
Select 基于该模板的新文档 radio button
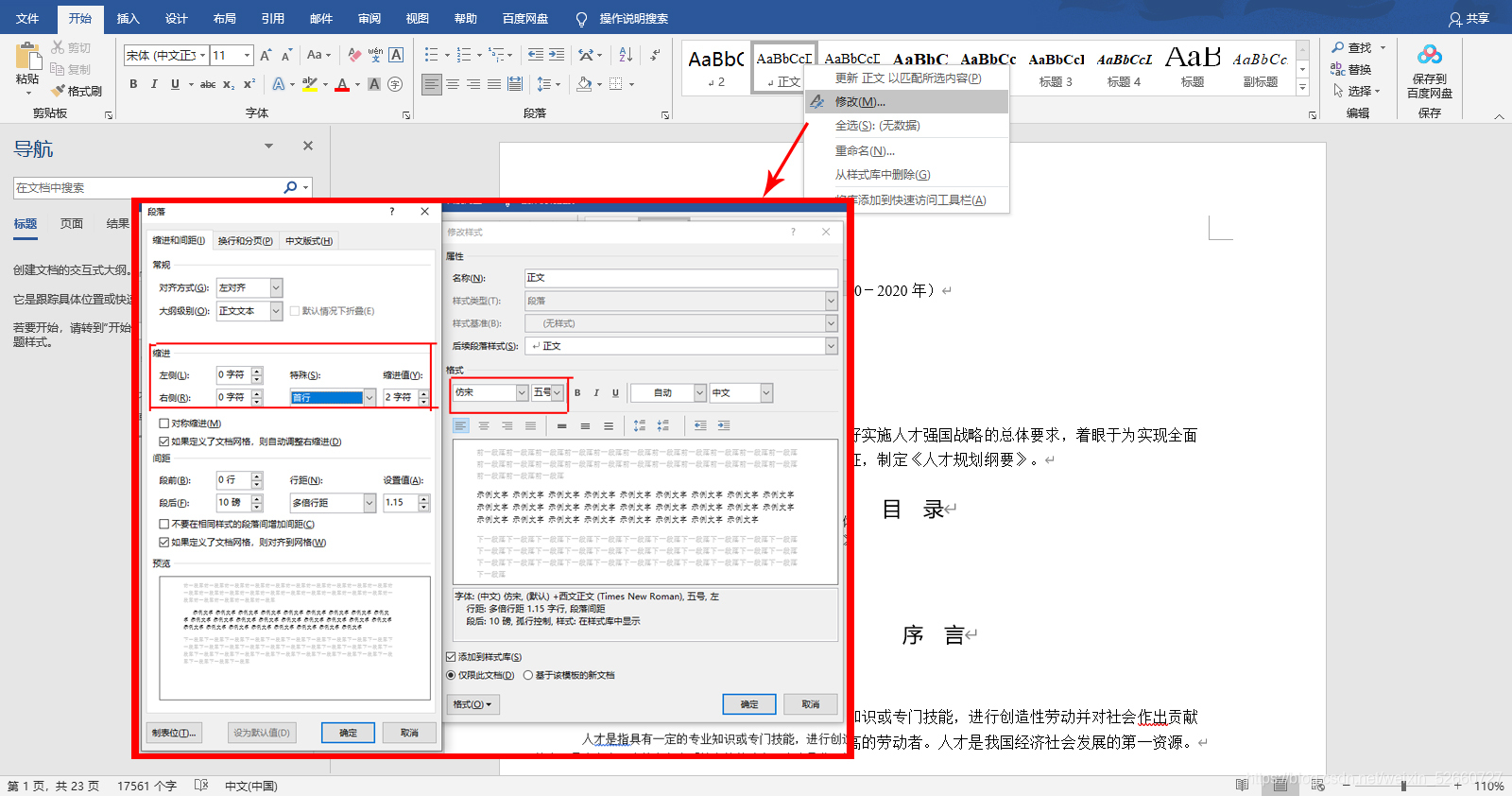[528, 675]
